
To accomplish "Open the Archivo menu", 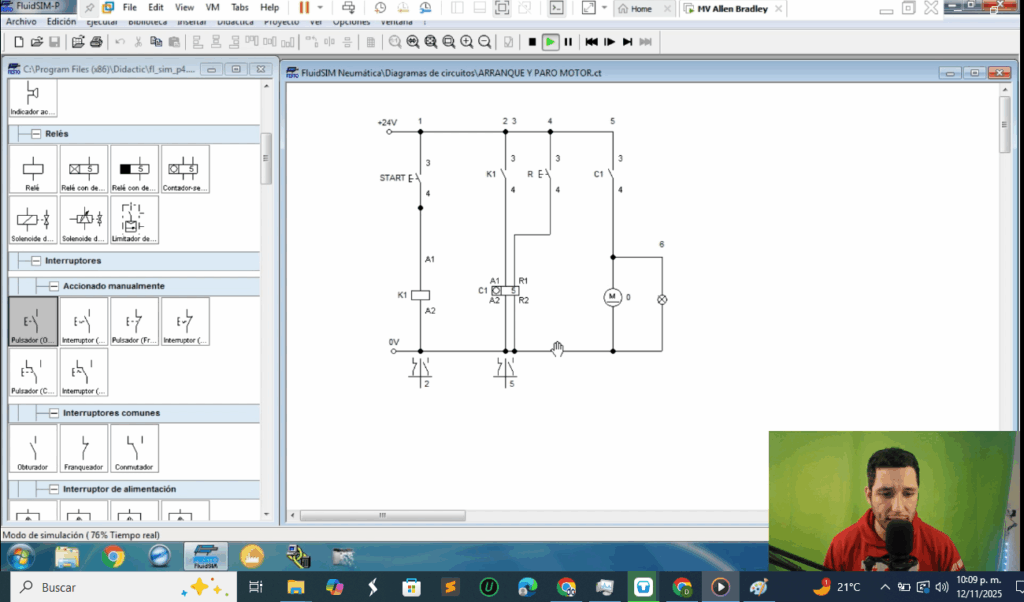I will coord(21,21).
